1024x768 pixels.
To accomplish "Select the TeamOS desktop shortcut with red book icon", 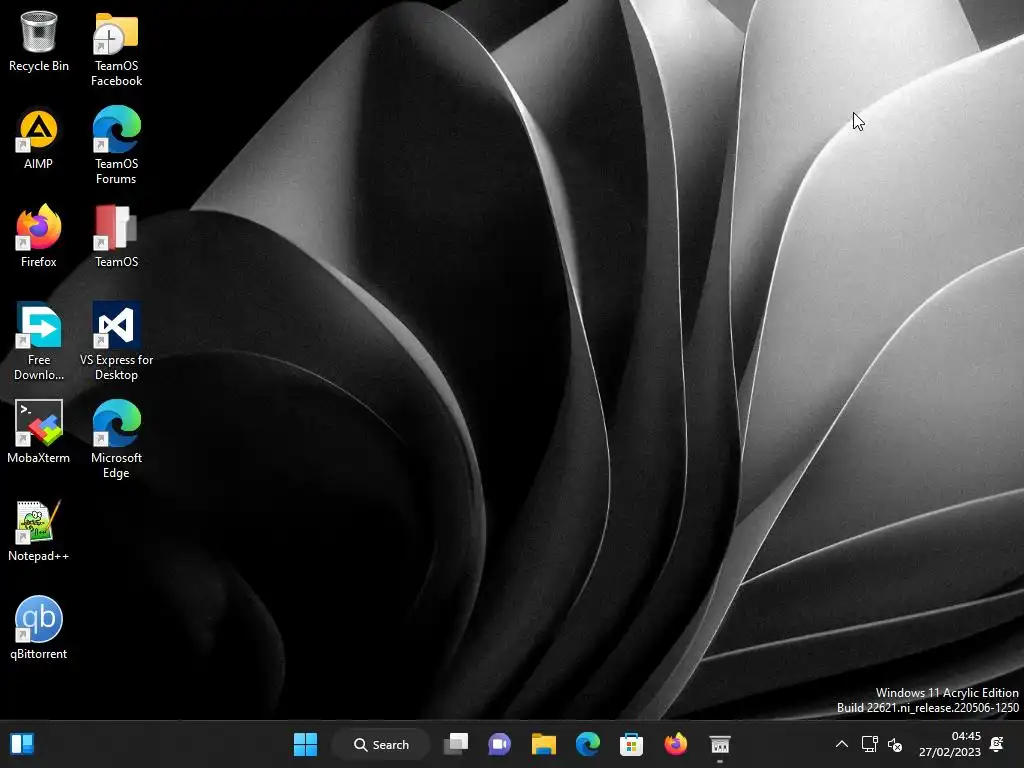I will [116, 236].
